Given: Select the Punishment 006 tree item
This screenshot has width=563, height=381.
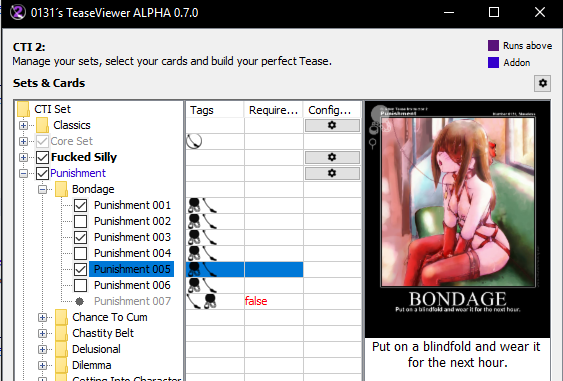Looking at the screenshot, I should 132,285.
